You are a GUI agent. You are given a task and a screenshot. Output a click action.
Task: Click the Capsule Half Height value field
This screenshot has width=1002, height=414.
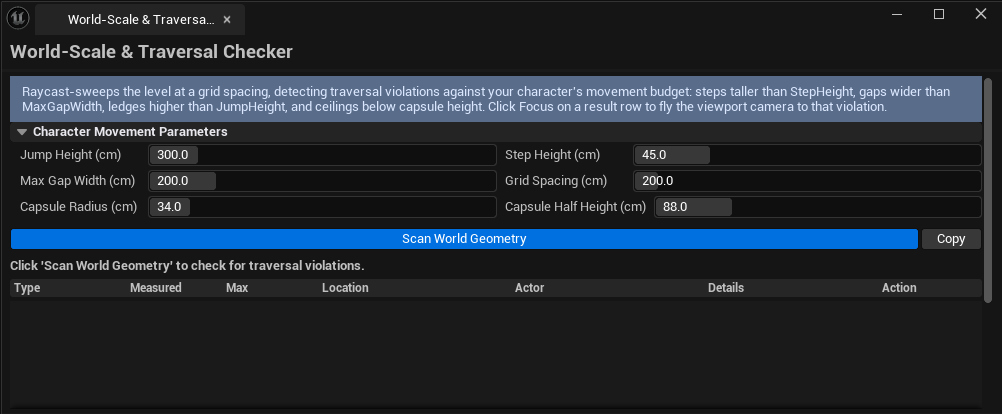tap(818, 207)
